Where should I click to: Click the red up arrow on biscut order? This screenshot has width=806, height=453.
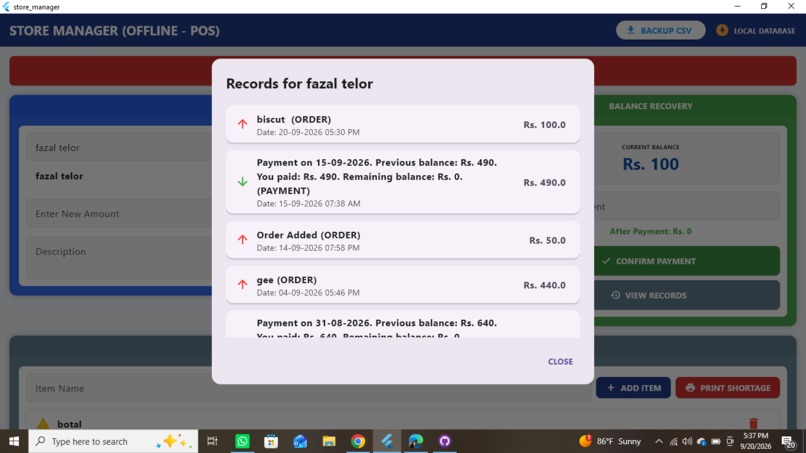click(x=242, y=124)
